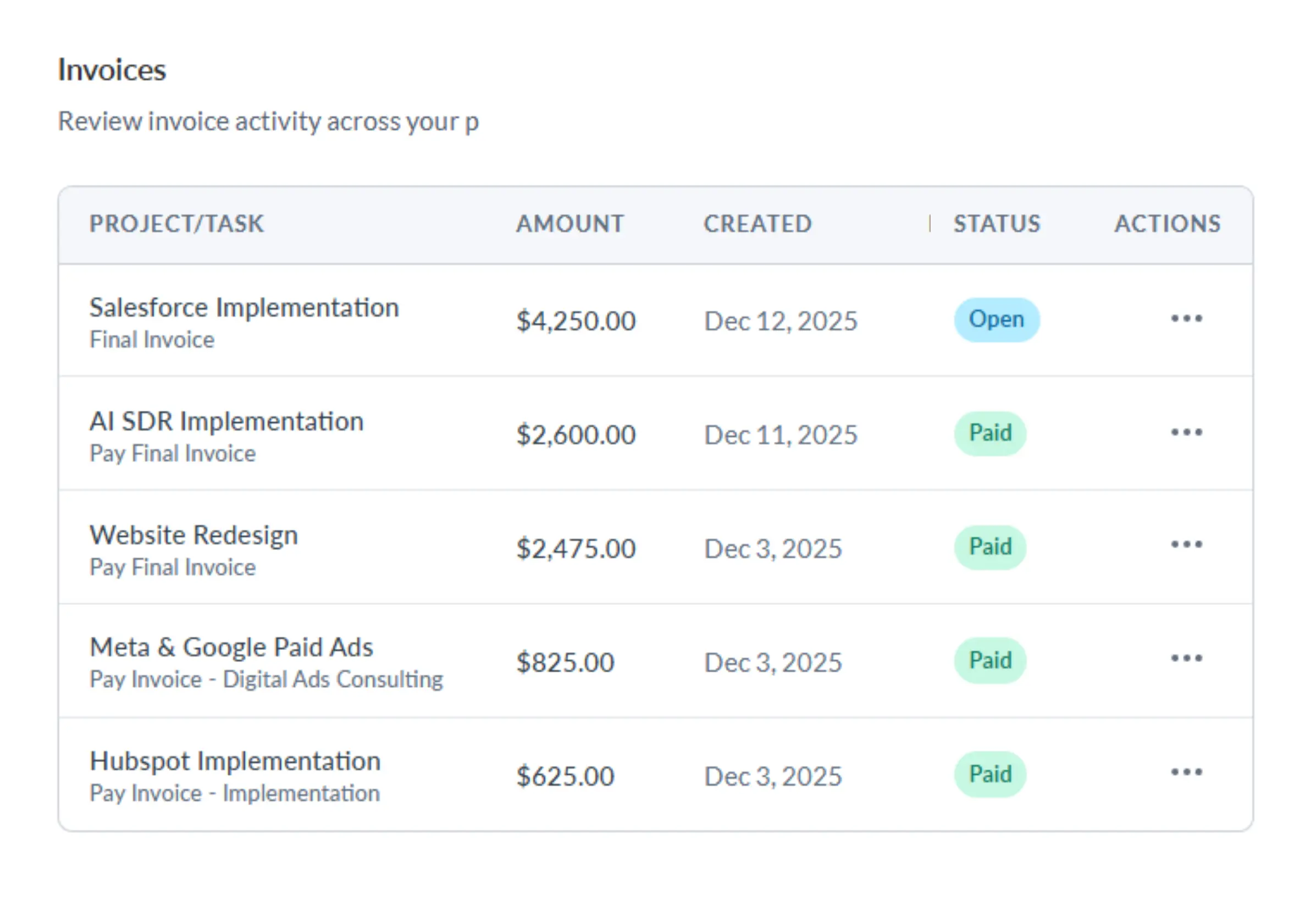This screenshot has width=1316, height=899.
Task: Open actions menu for Hubspot Implementation invoice
Action: (x=1186, y=772)
